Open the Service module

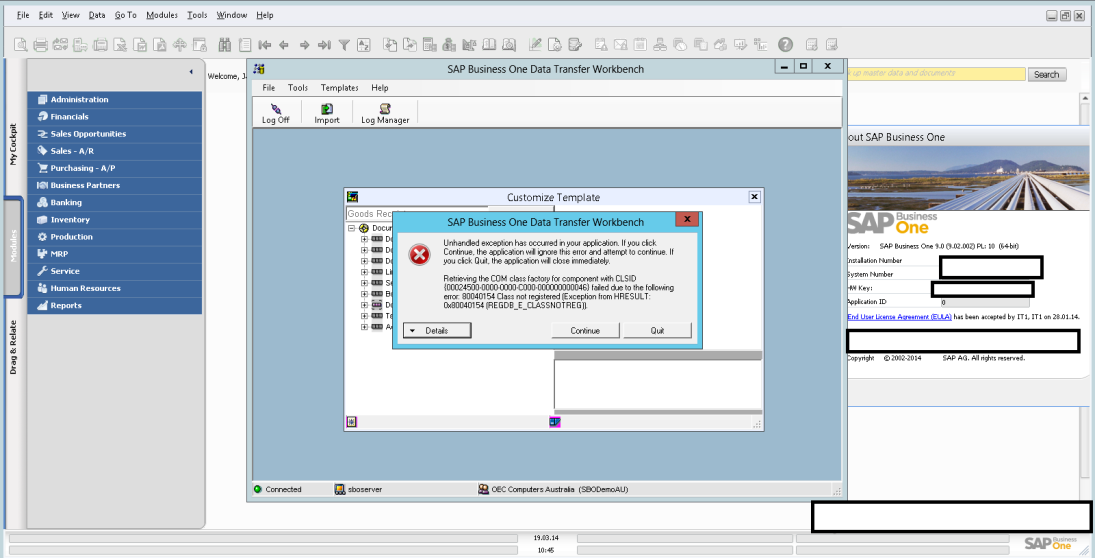(x=65, y=271)
